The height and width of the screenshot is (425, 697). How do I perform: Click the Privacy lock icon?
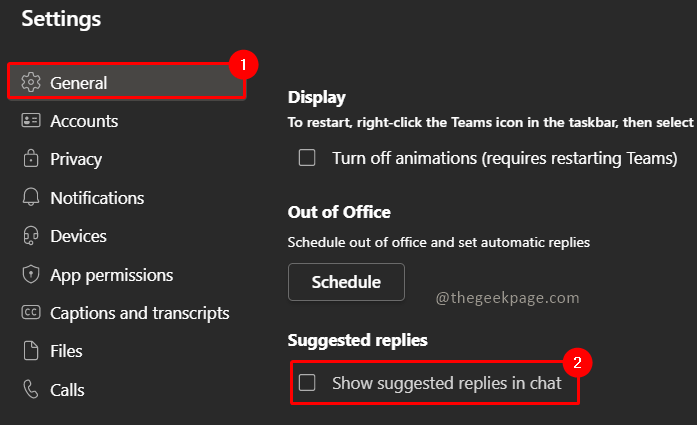click(x=31, y=159)
